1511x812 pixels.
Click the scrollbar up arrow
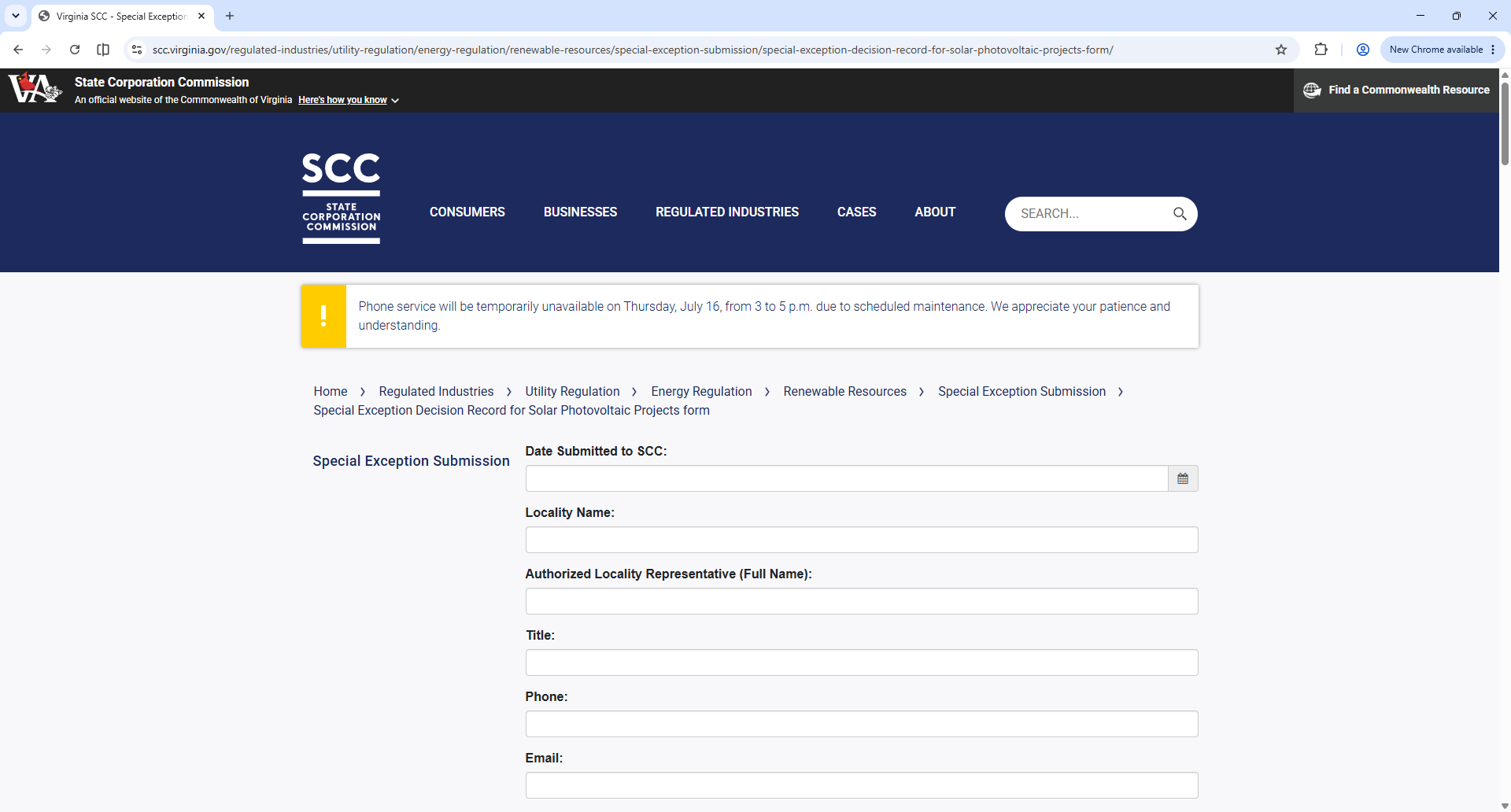pyautogui.click(x=1505, y=74)
